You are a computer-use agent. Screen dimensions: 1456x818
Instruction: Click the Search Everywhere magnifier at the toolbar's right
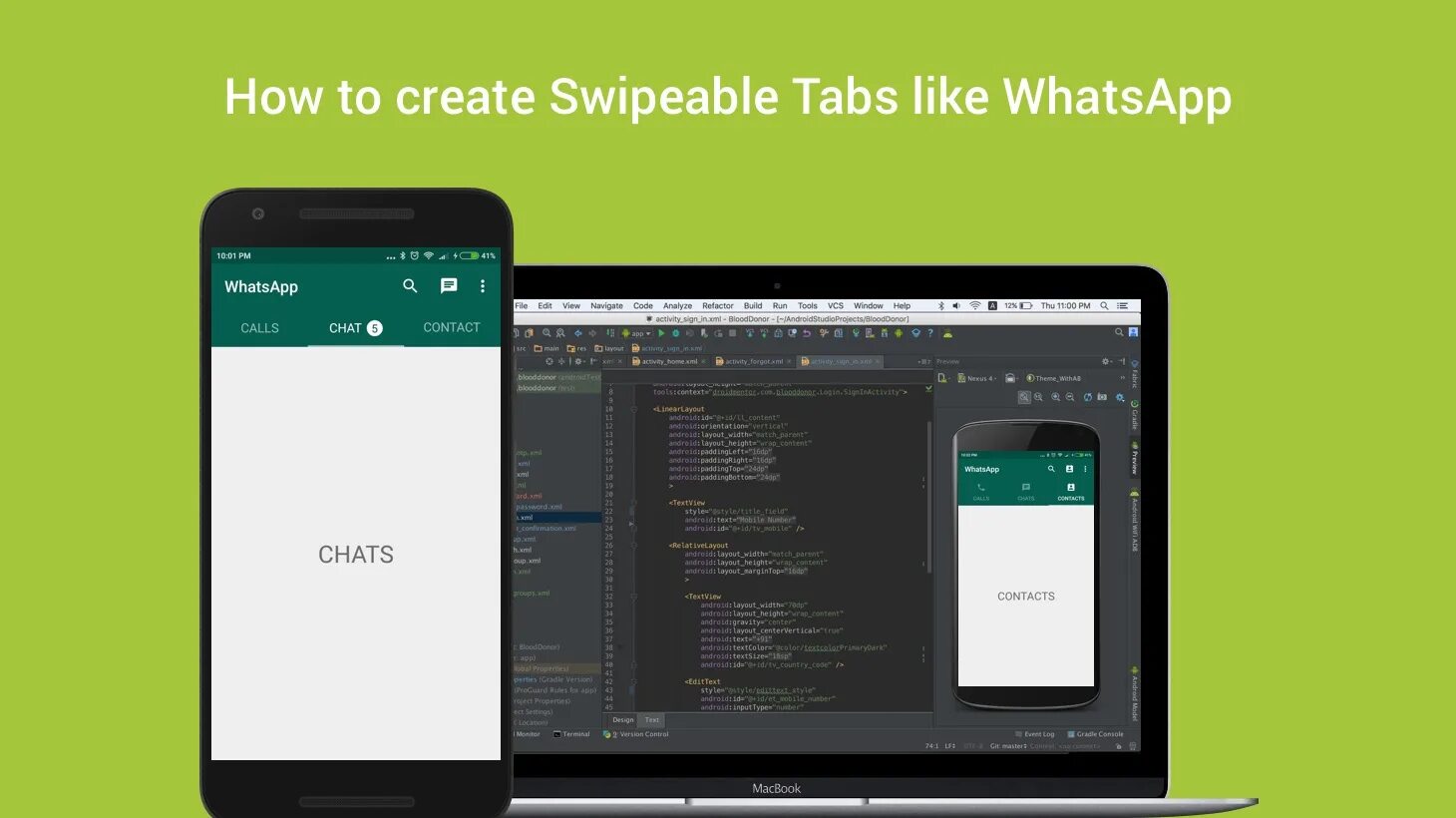(1119, 332)
